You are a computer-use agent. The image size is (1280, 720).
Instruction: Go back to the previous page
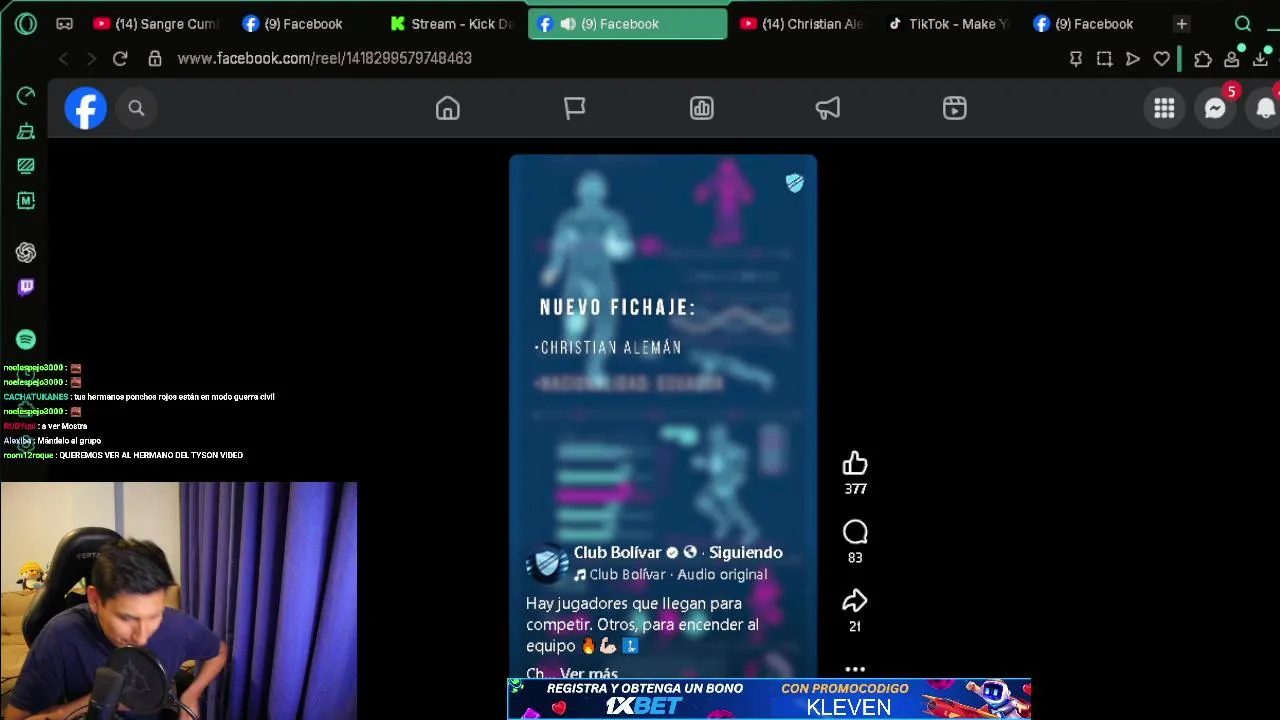click(64, 59)
